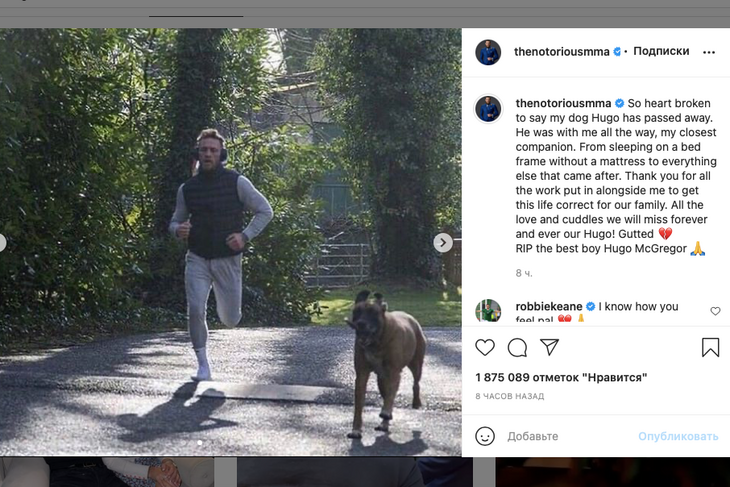730x487 pixels.
Task: Open the emoji picker smiley icon
Action: (485, 436)
